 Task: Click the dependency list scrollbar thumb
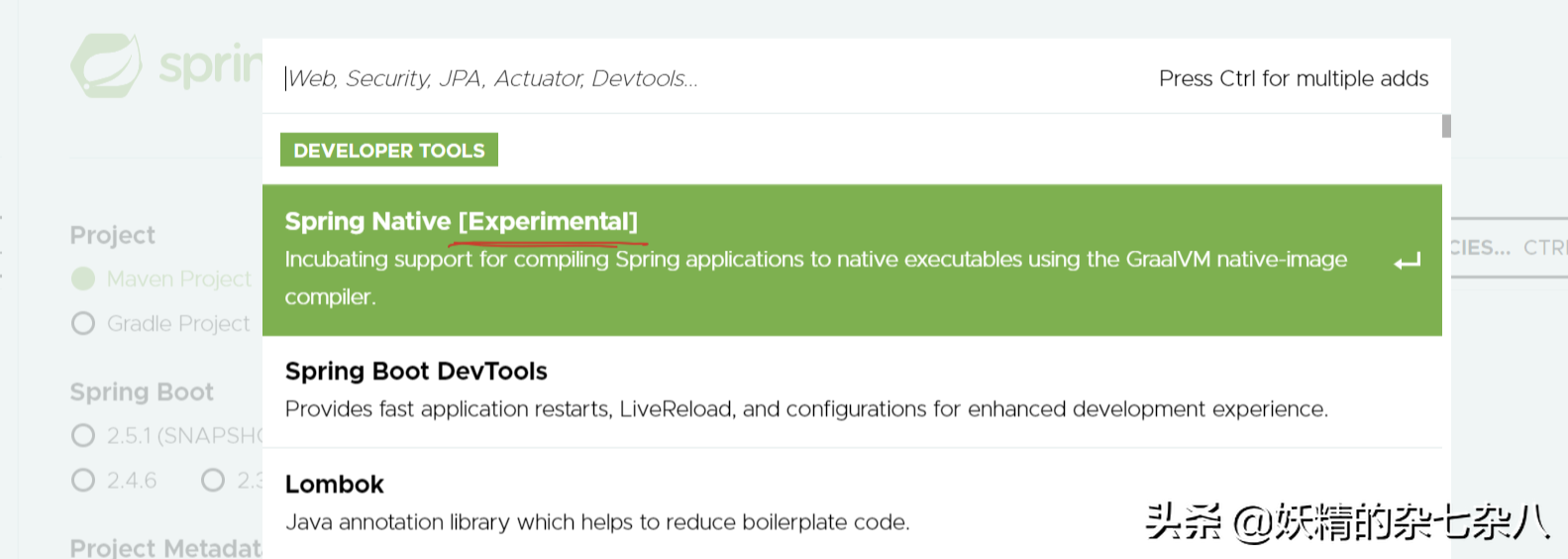coord(1446,126)
